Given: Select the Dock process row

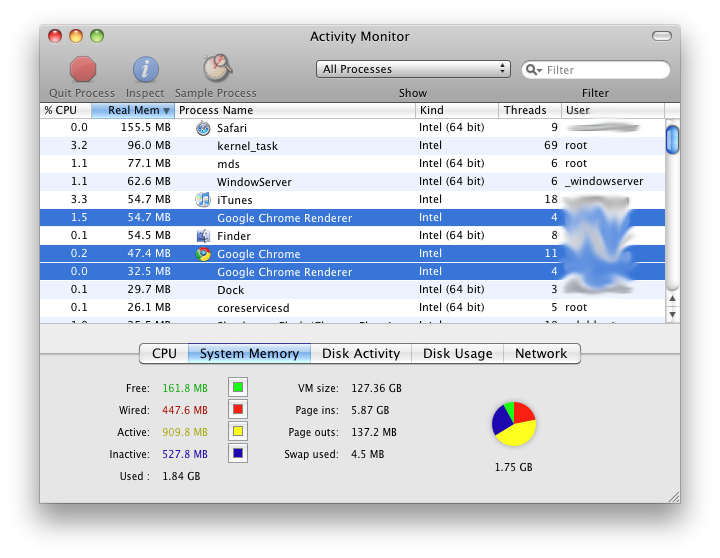Looking at the screenshot, I should [x=352, y=289].
